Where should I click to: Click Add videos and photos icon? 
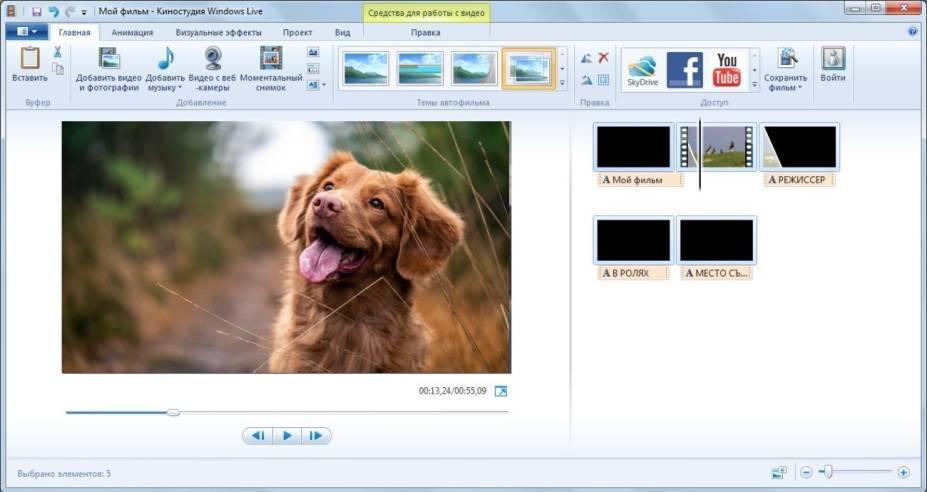click(108, 60)
